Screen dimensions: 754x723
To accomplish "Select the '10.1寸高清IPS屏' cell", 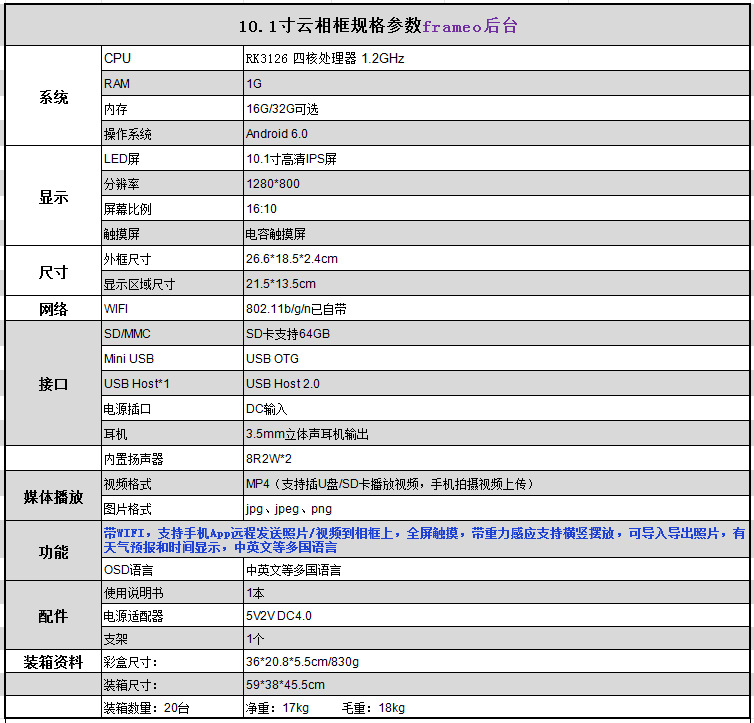I will 496,158.
